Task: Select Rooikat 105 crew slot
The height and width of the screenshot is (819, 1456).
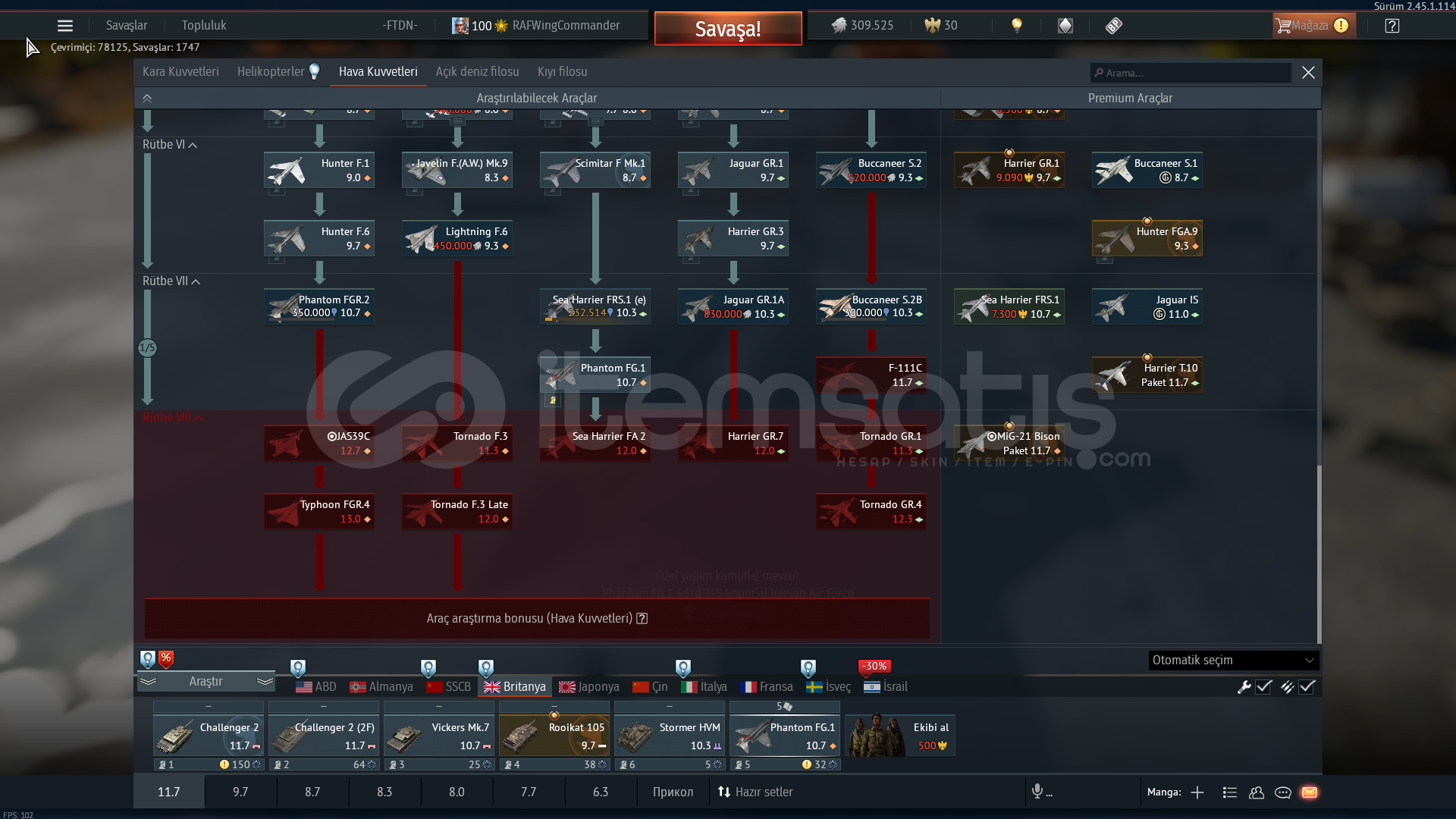Action: (x=554, y=736)
